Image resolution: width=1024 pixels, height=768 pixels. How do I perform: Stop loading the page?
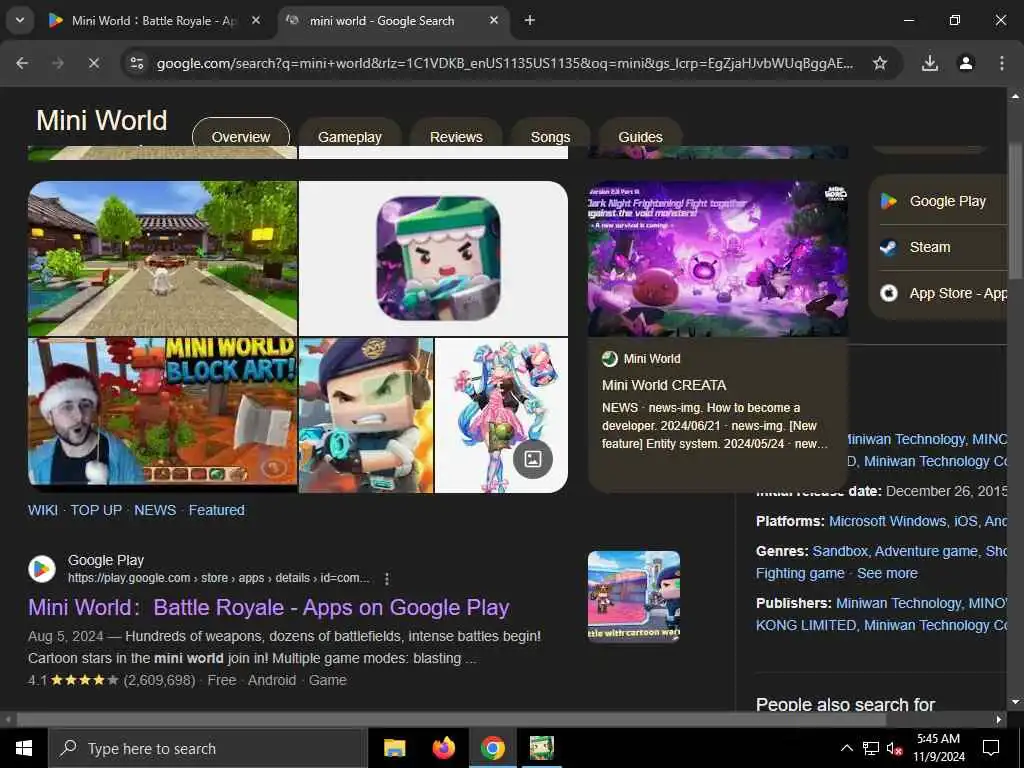tap(93, 63)
